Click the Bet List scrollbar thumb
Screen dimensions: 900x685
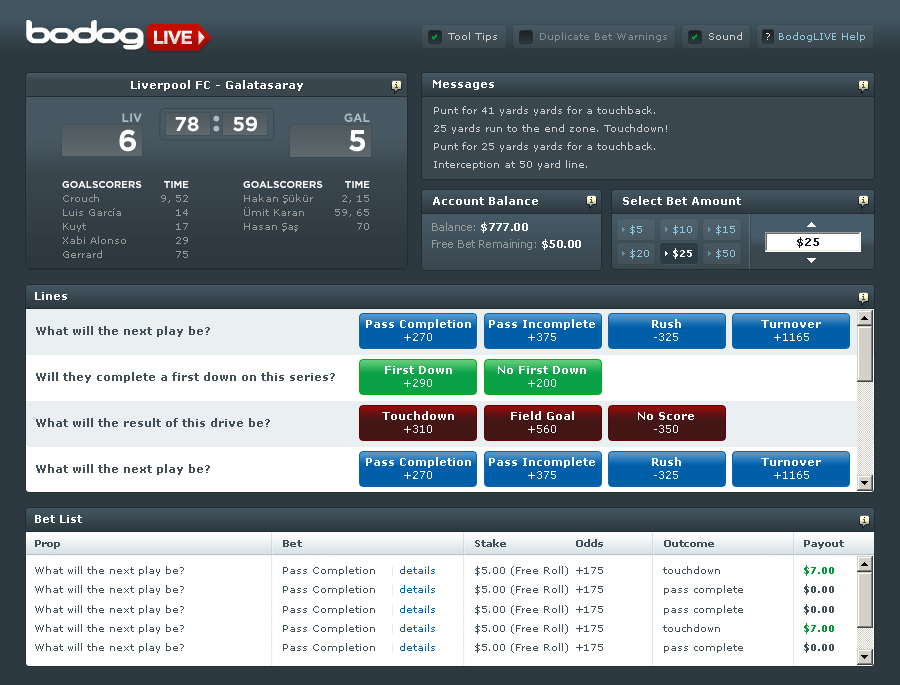click(864, 599)
